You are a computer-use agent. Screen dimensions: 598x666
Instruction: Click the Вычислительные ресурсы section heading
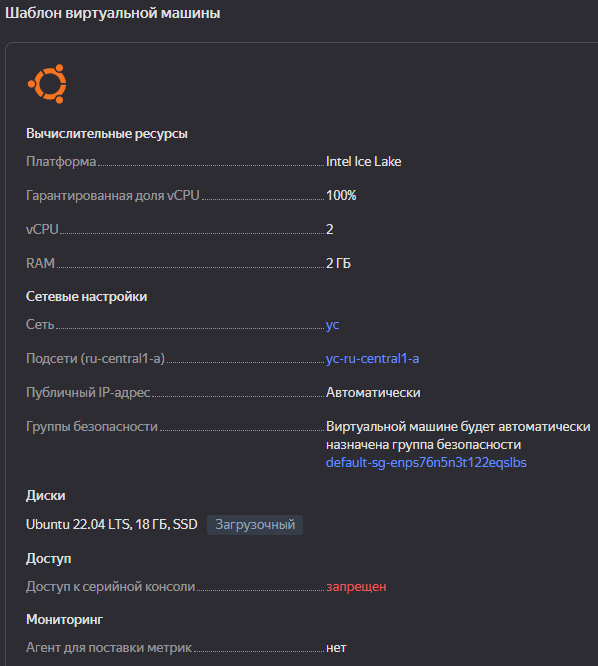pos(107,133)
